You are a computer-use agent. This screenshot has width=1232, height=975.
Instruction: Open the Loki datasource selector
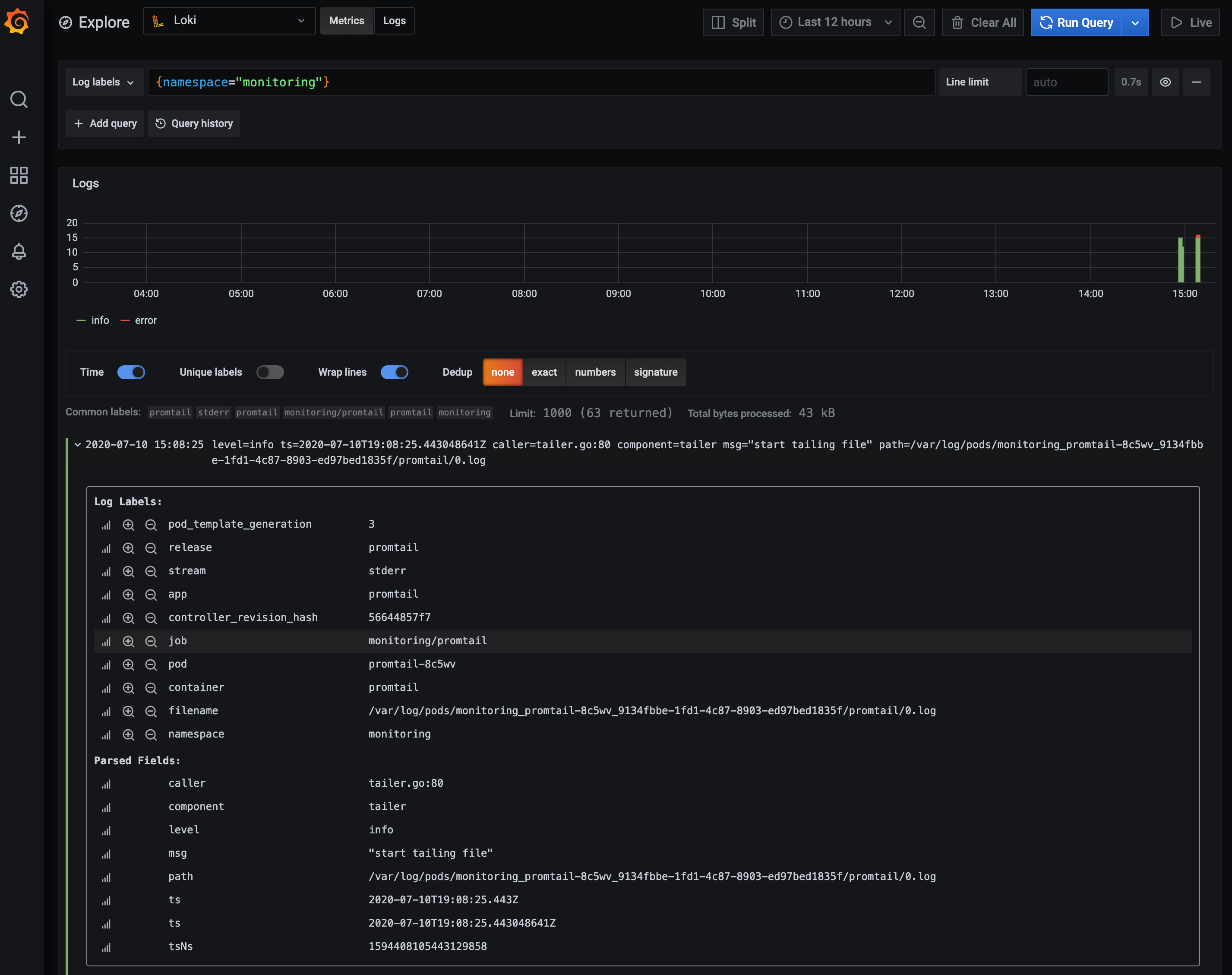pyautogui.click(x=229, y=21)
